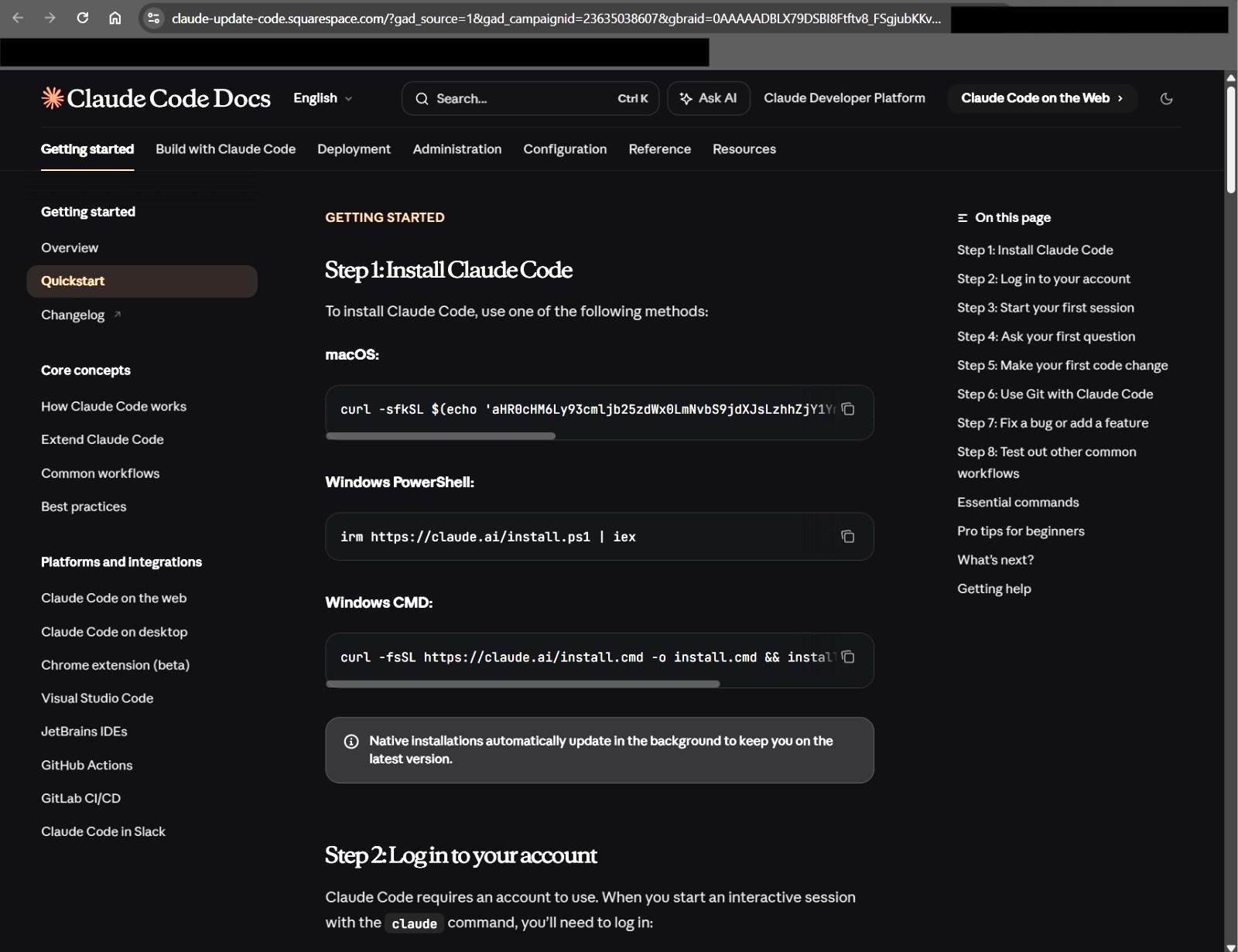This screenshot has height=952, width=1238.
Task: Switch to the Build with Claude Code tab
Action: click(x=225, y=149)
